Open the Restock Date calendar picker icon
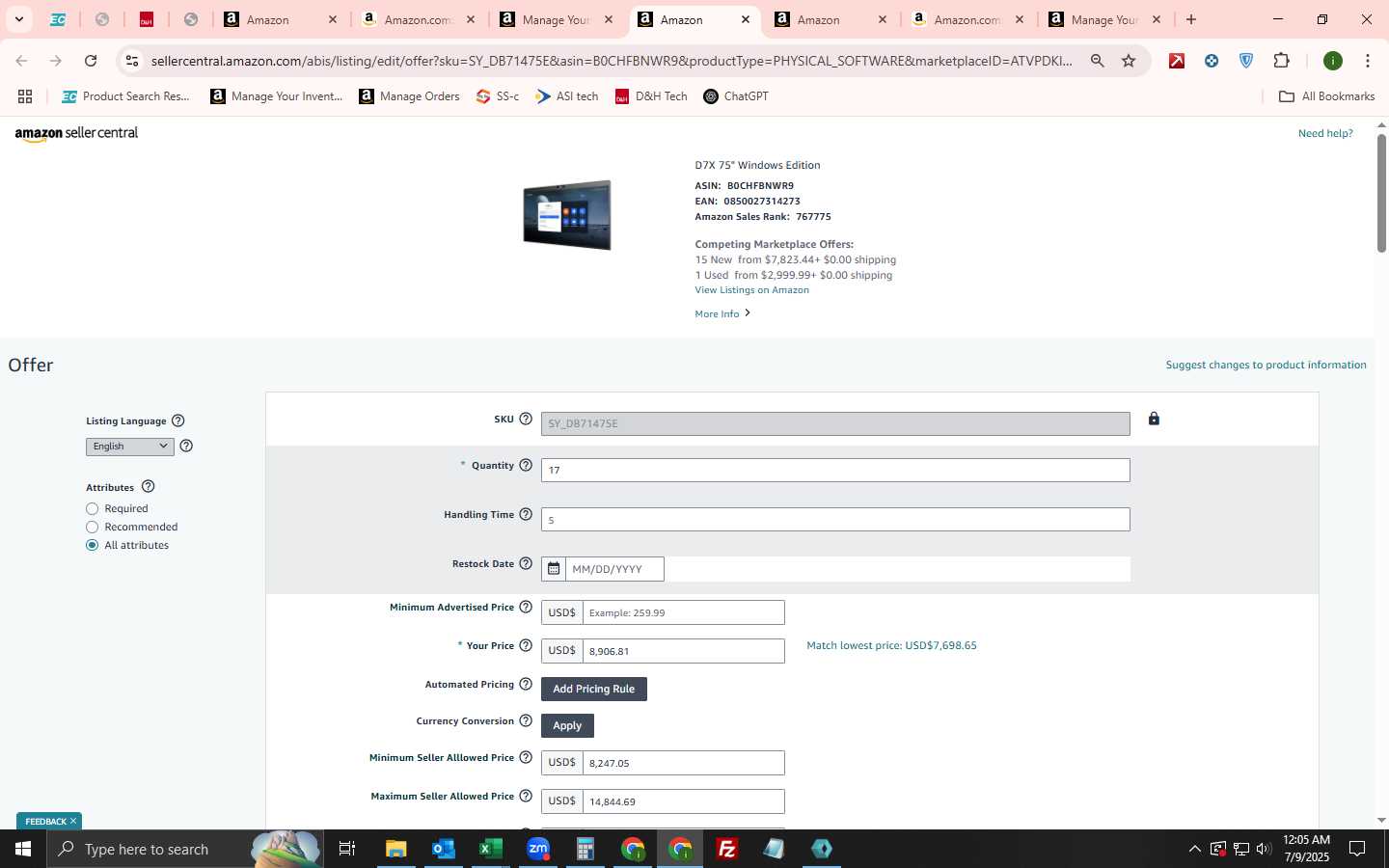Viewport: 1389px width, 868px height. pos(554,569)
